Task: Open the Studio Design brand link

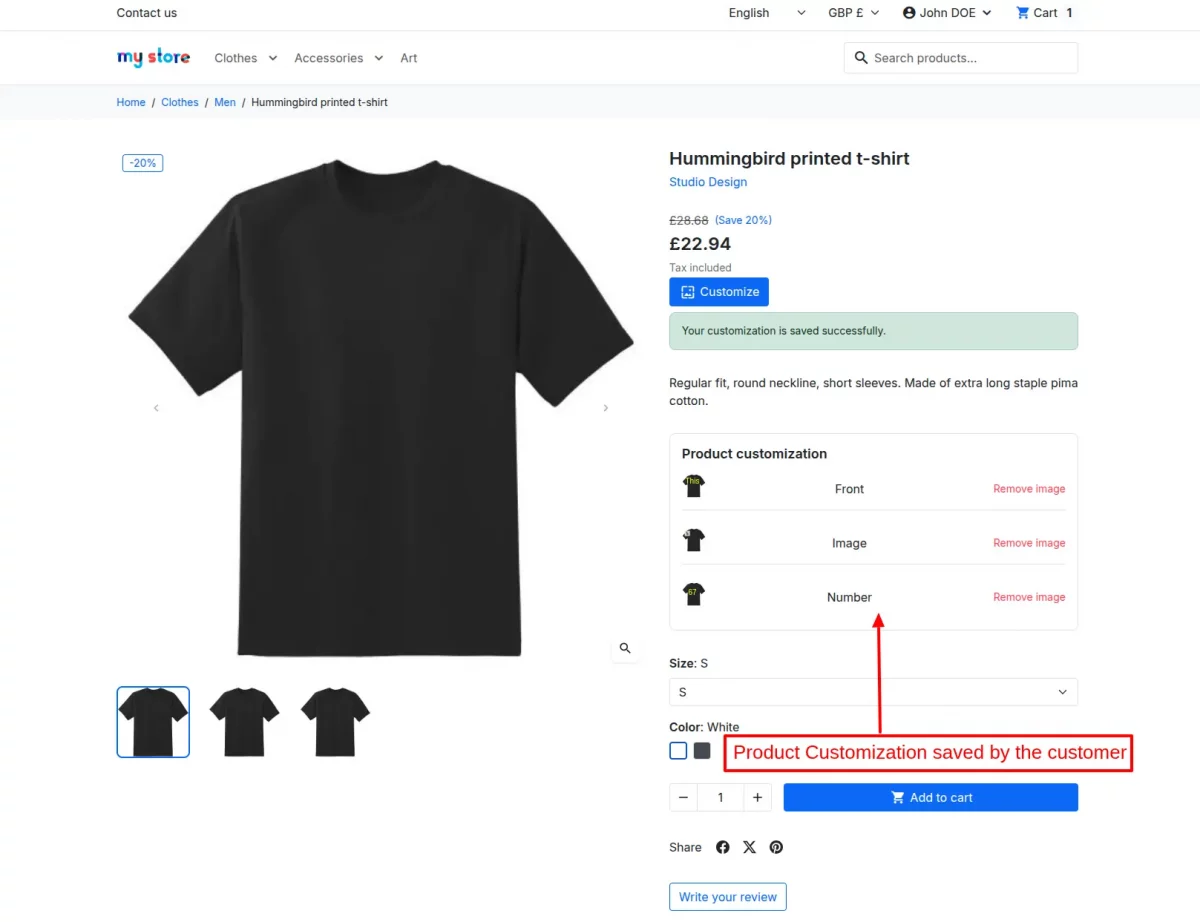Action: tap(708, 182)
